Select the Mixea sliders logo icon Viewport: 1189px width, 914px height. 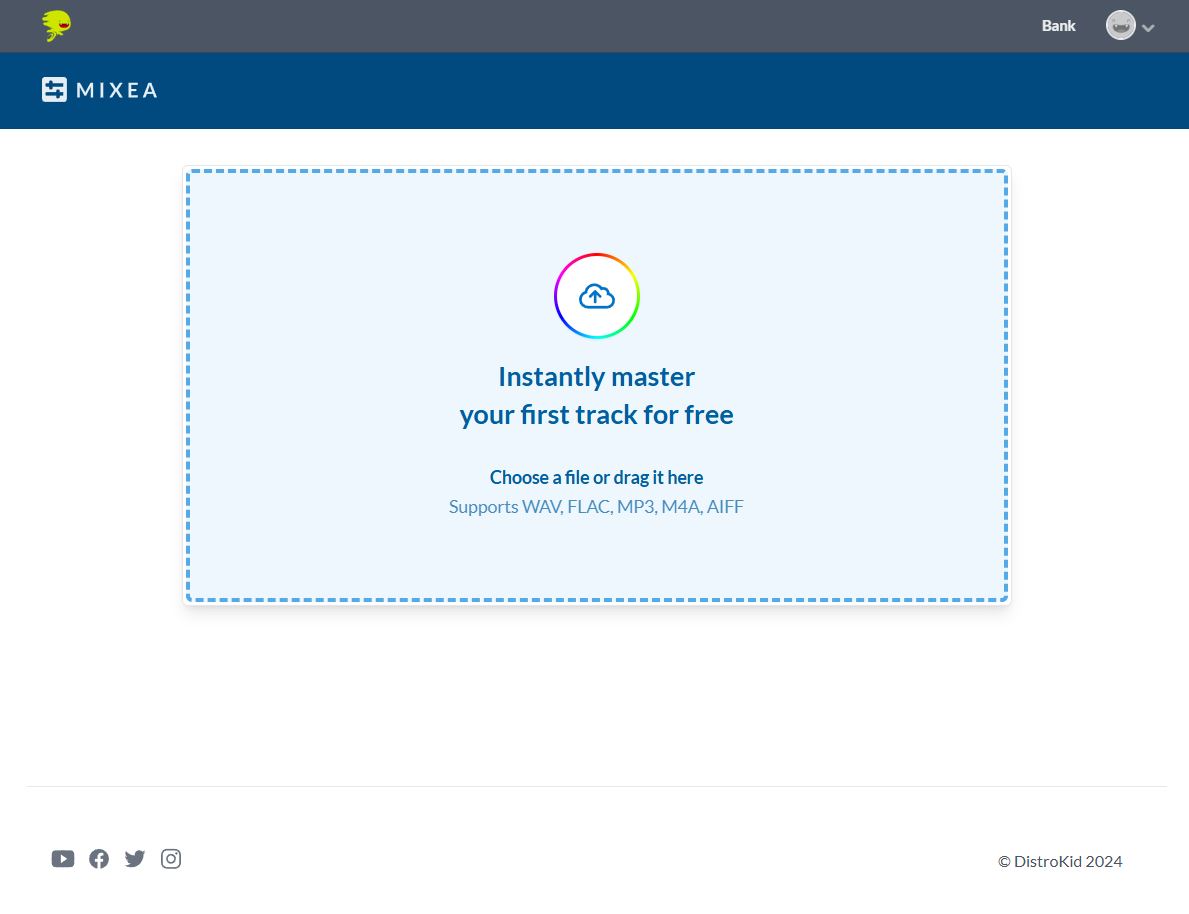click(x=54, y=89)
